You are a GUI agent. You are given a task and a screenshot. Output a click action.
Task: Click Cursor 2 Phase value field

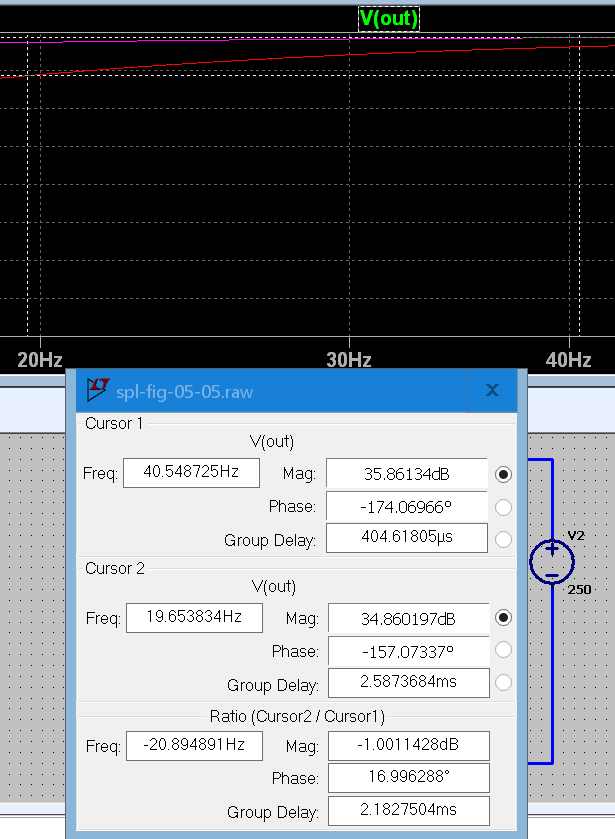(408, 651)
